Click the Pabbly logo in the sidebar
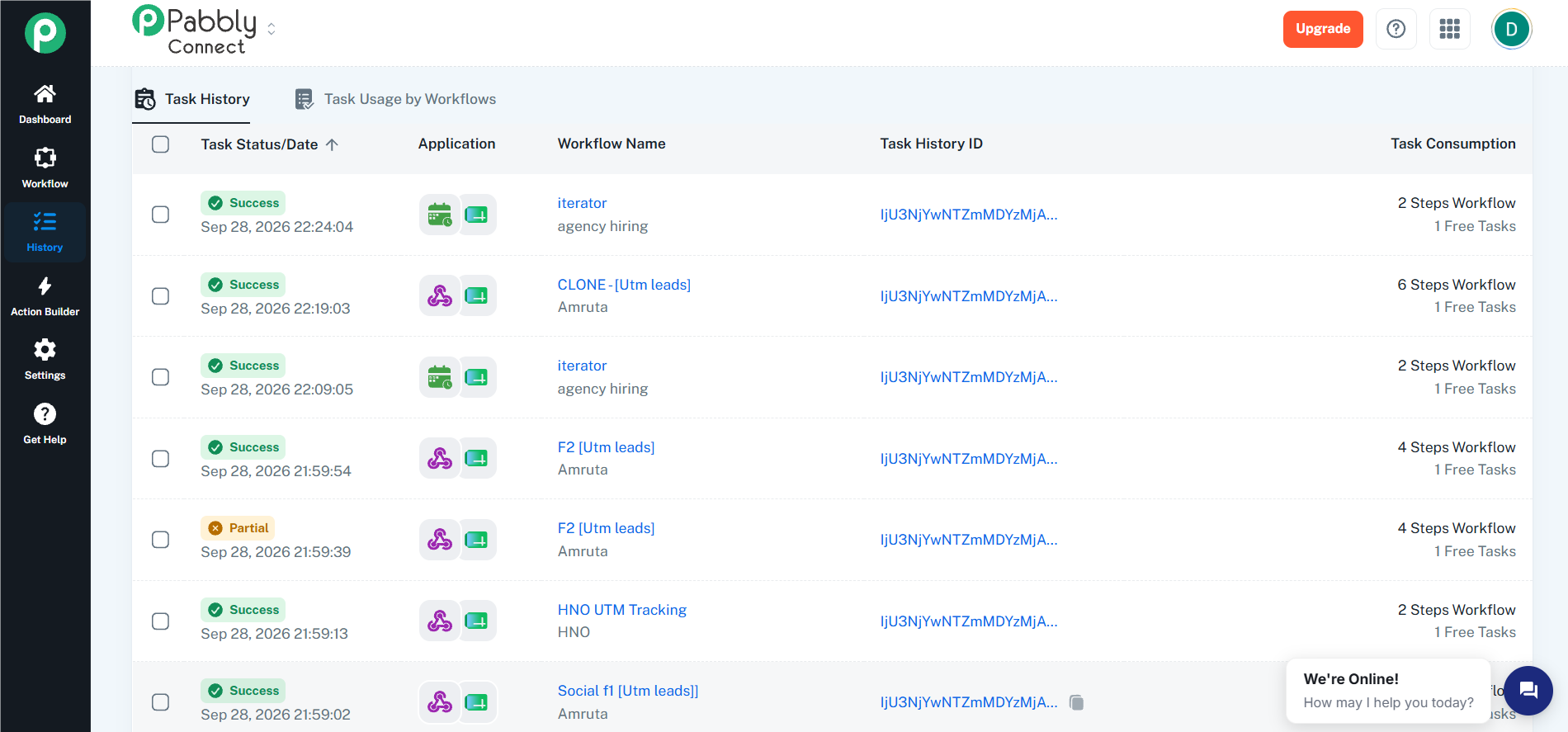 coord(45,33)
